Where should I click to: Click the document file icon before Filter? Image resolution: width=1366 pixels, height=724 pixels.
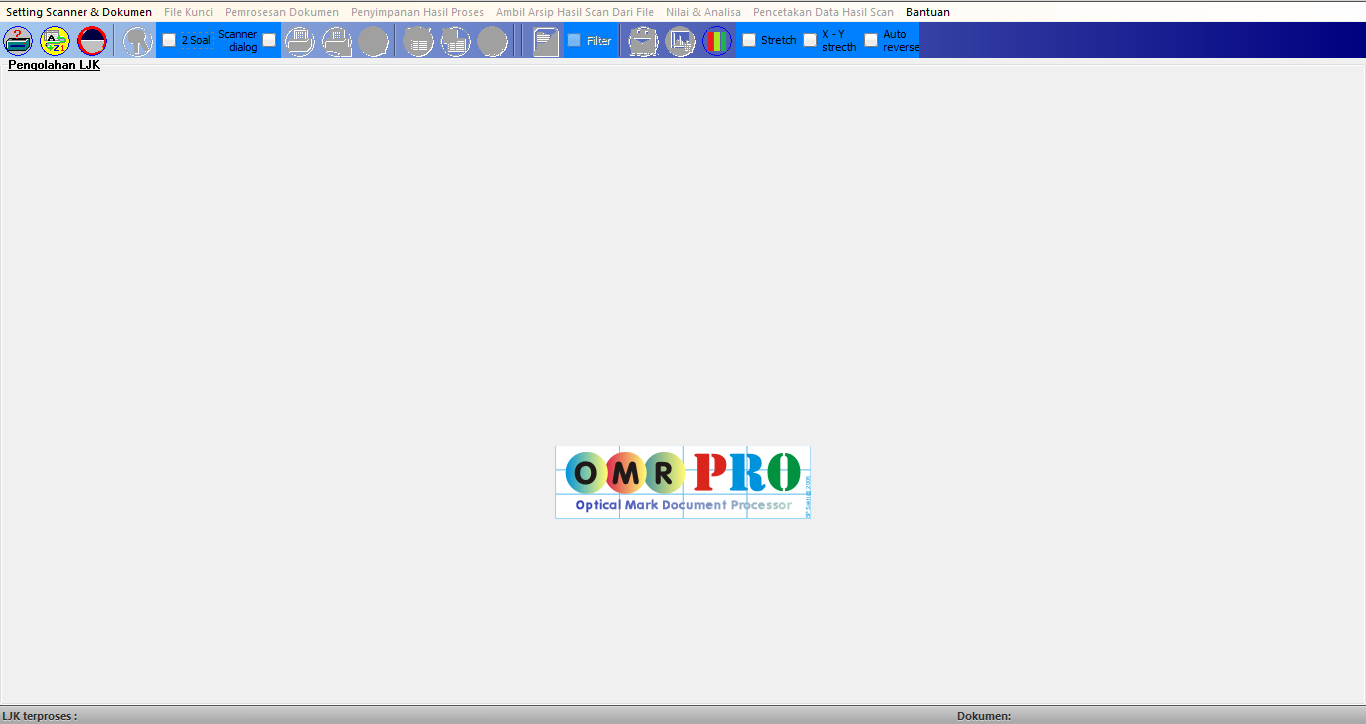click(x=545, y=41)
